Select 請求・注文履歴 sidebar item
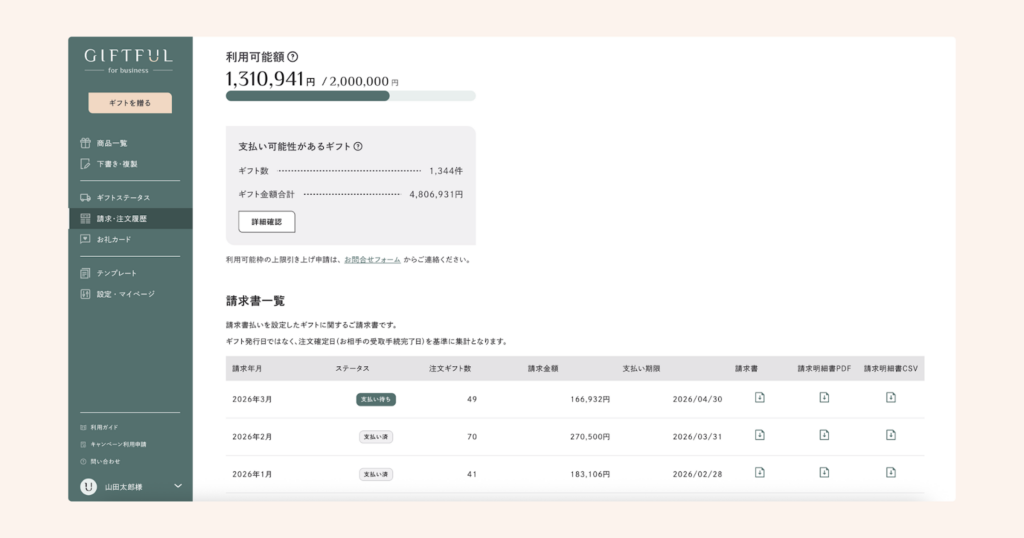 (122, 218)
